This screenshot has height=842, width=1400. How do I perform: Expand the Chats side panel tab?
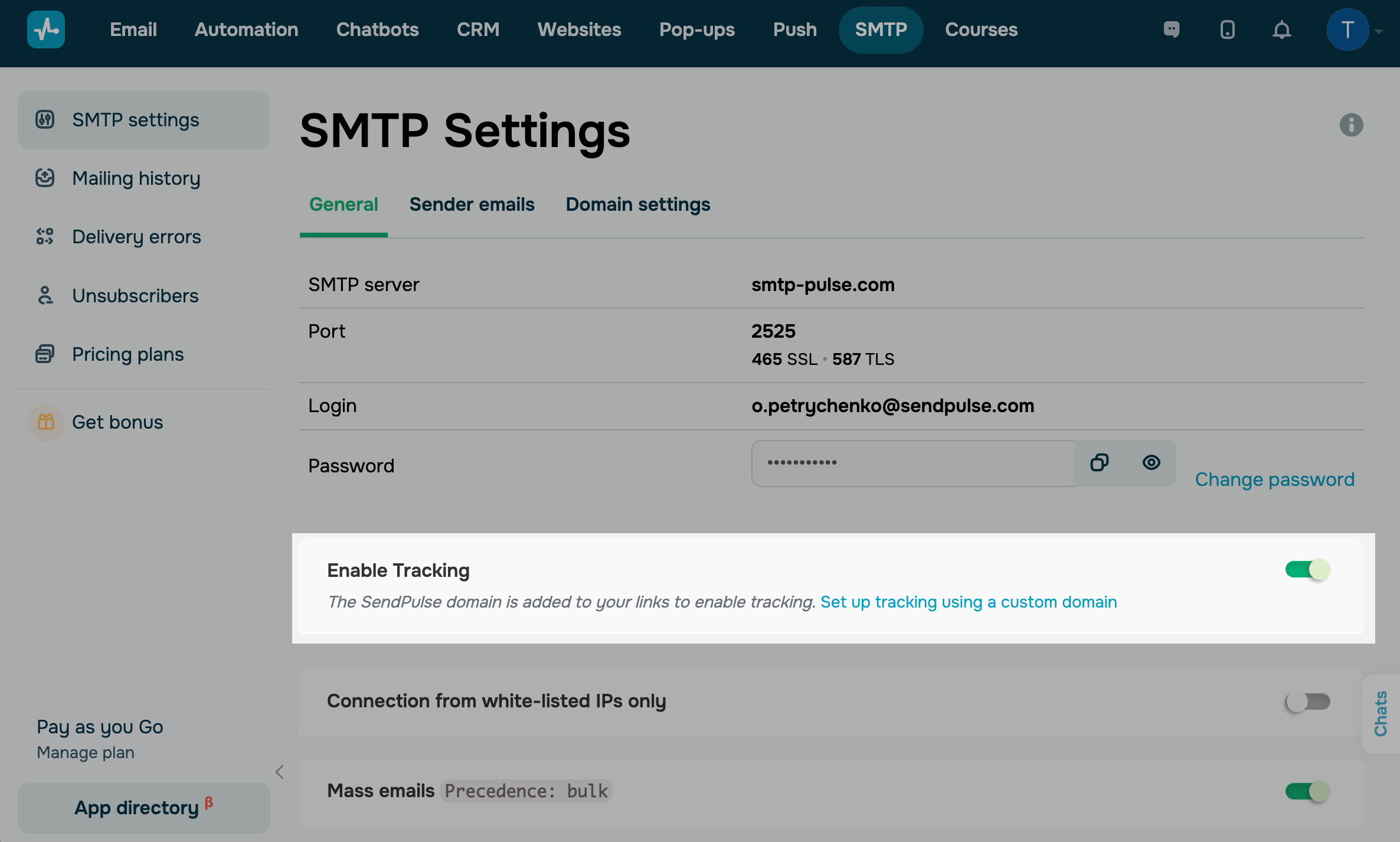(1381, 713)
